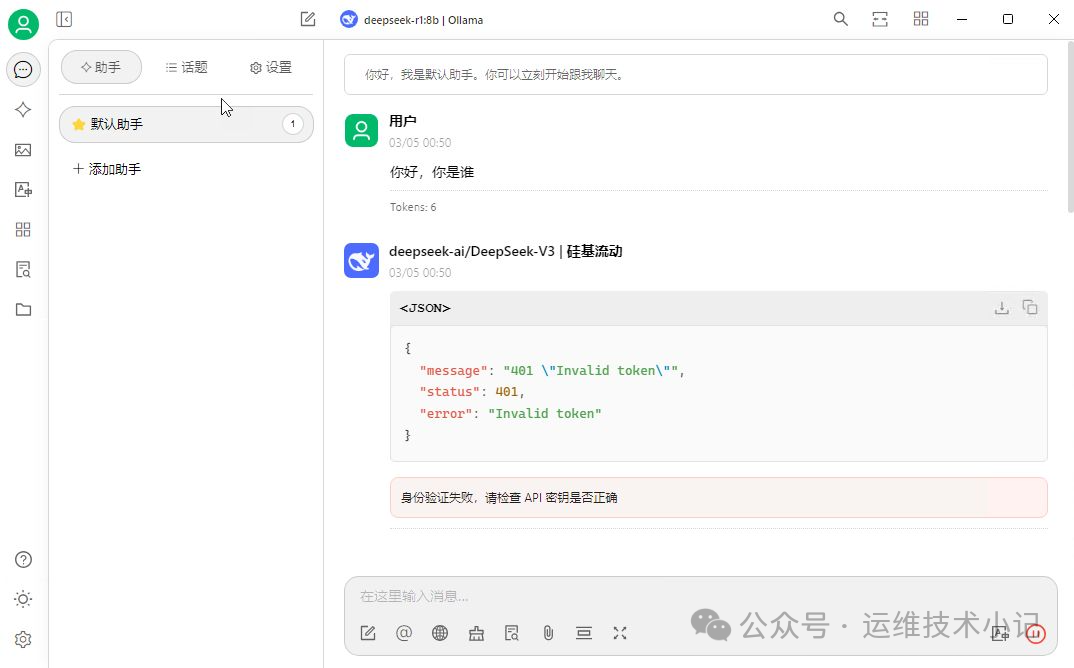Open the help documentation icon
This screenshot has height=668, width=1074.
[23, 560]
